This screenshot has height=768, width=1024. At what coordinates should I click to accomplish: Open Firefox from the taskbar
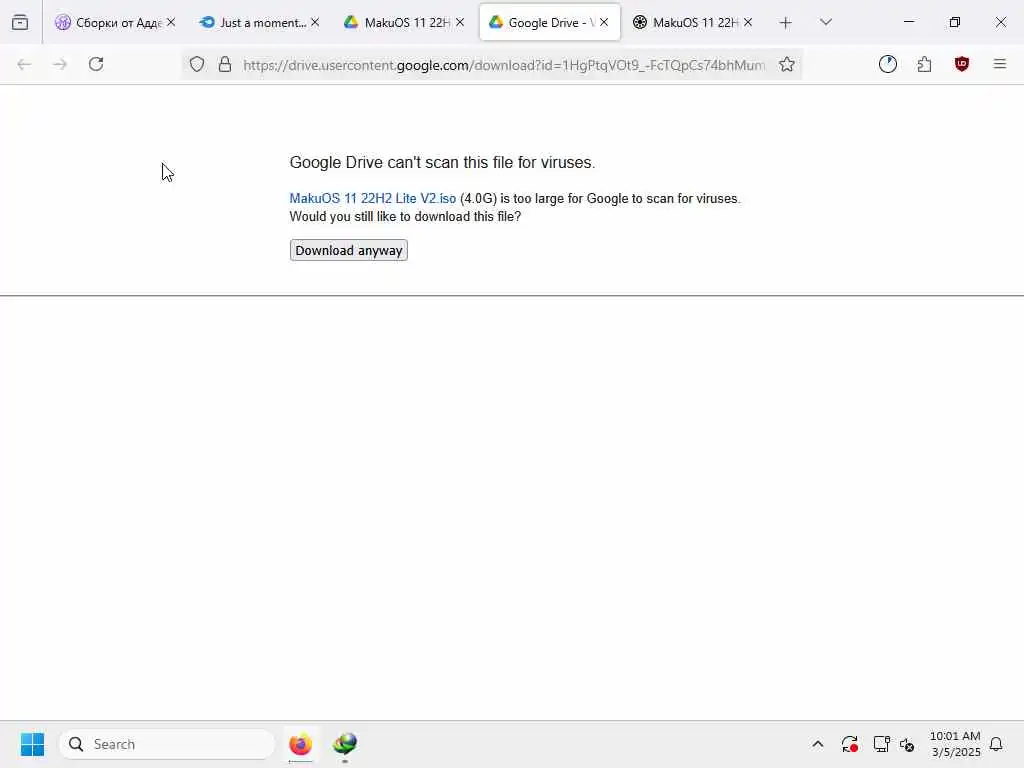300,744
